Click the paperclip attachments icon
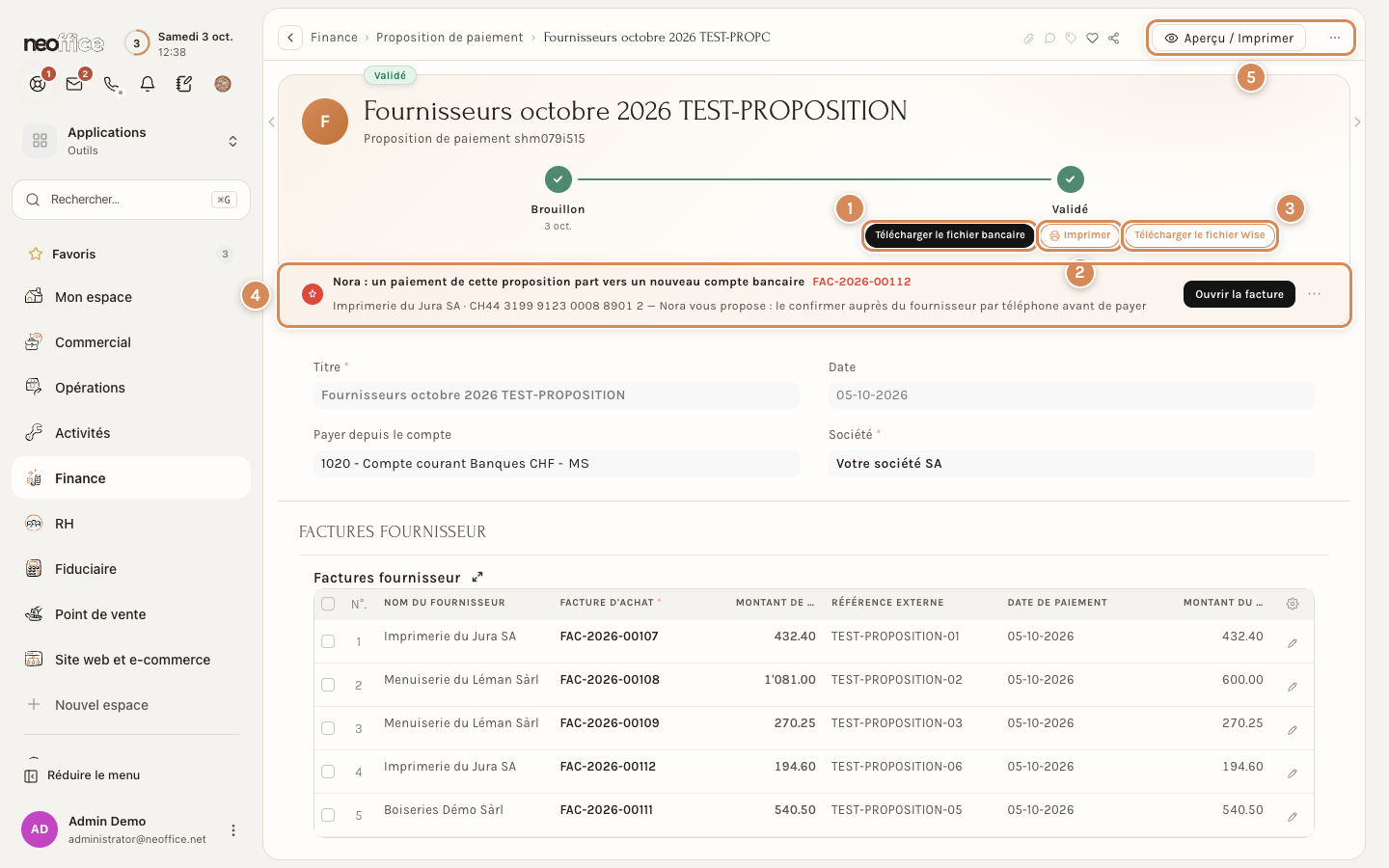 [x=1028, y=39]
